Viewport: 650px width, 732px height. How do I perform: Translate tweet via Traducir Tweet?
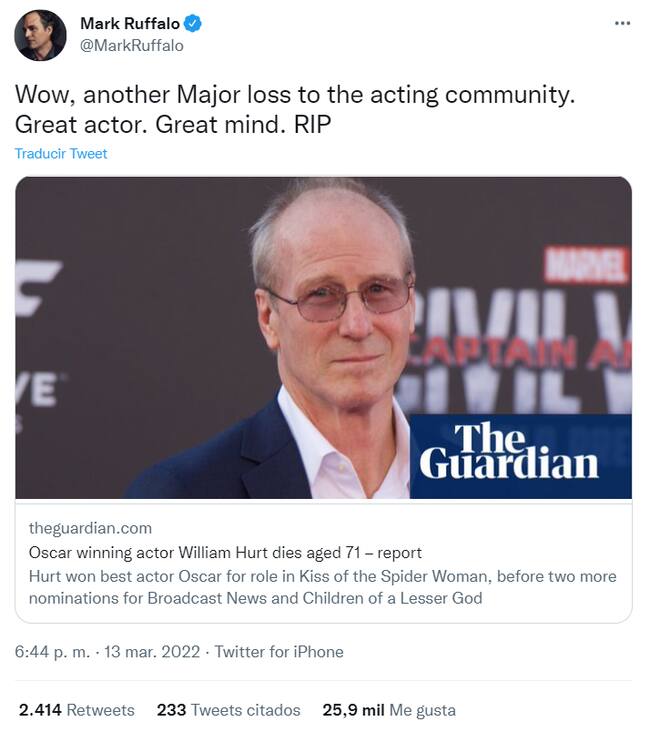pos(61,154)
